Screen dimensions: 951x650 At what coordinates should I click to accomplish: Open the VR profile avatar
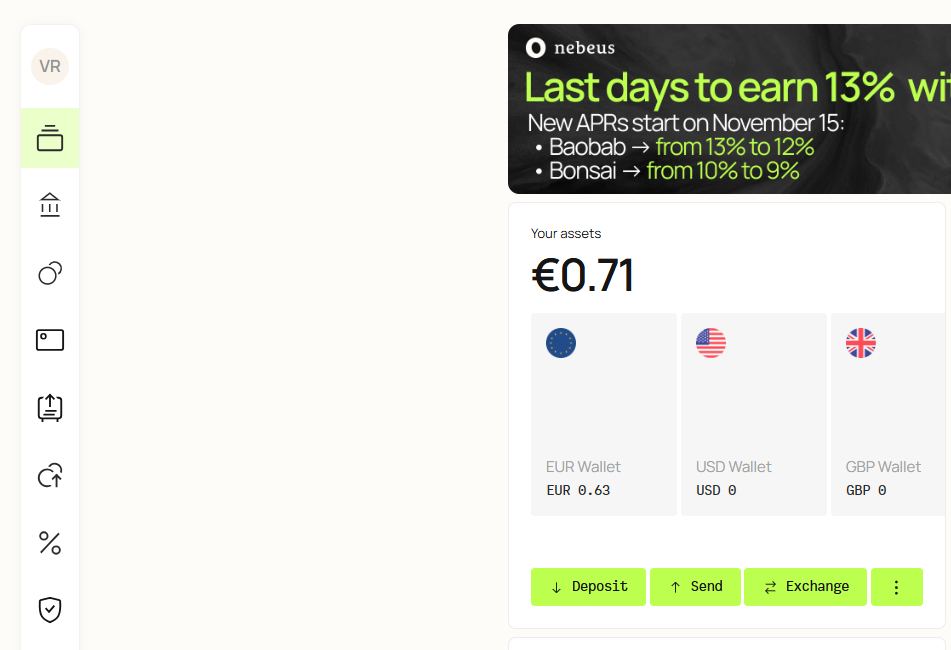tap(50, 67)
